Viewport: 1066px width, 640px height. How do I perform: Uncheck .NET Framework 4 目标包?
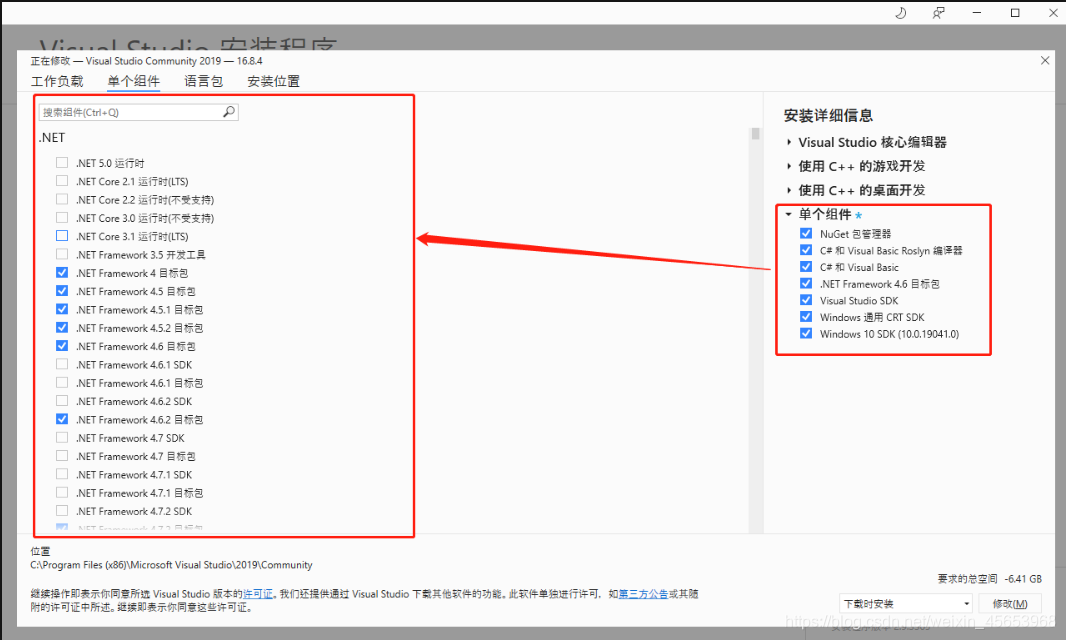tap(62, 273)
